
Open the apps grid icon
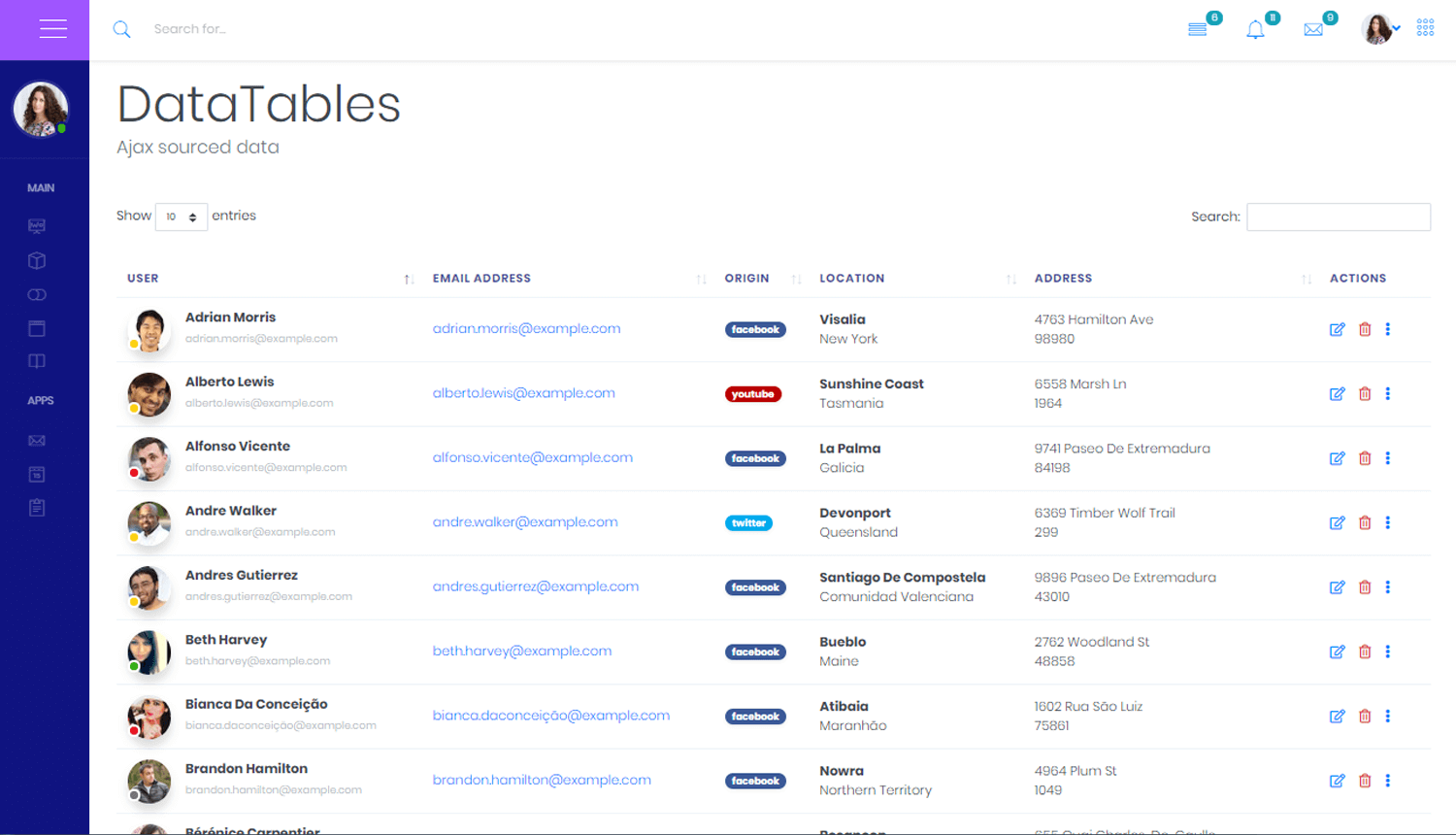pos(1425,28)
